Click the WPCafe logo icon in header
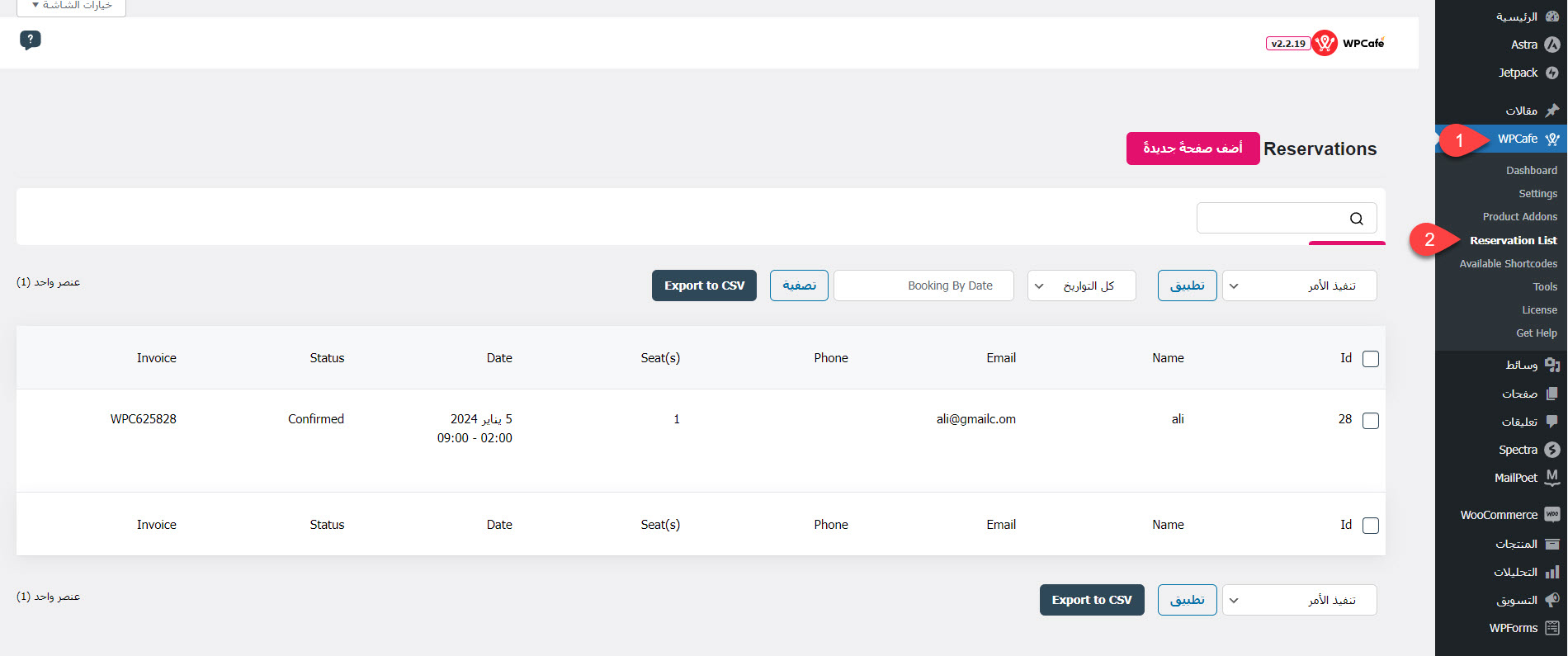 pyautogui.click(x=1325, y=43)
